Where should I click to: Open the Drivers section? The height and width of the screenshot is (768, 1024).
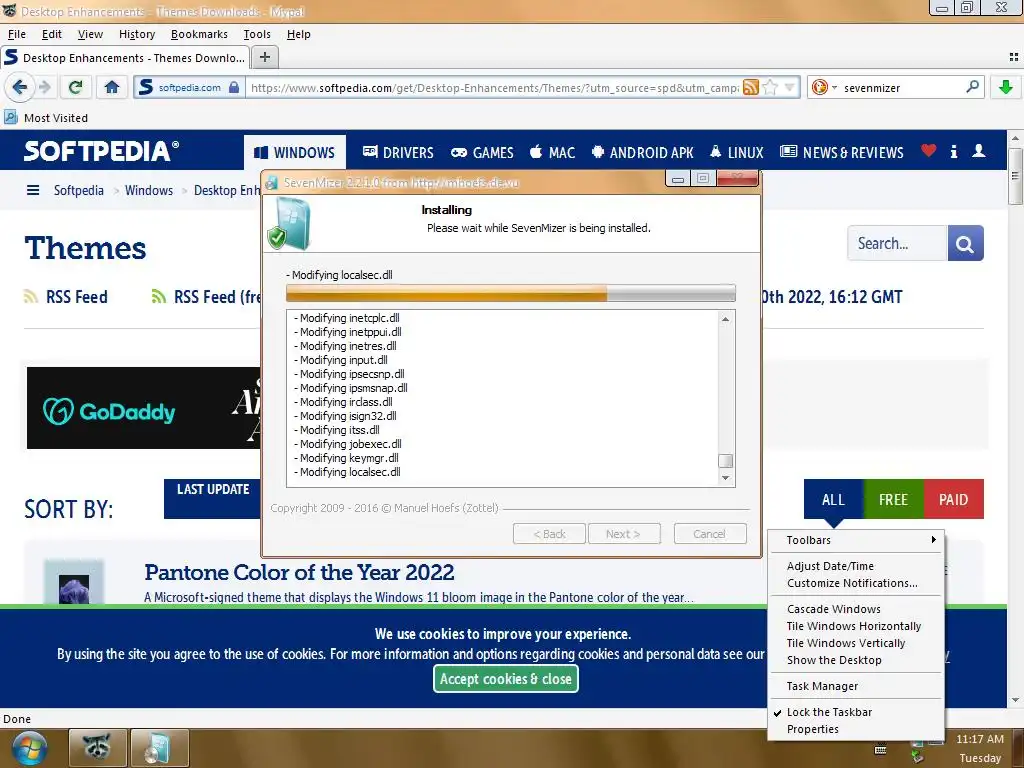coord(398,152)
